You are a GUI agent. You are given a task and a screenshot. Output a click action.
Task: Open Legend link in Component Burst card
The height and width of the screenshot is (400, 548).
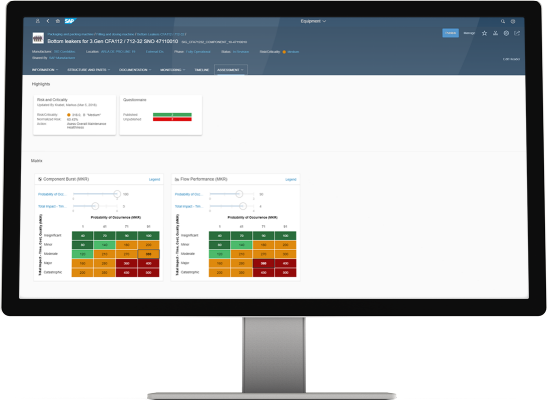pyautogui.click(x=154, y=180)
